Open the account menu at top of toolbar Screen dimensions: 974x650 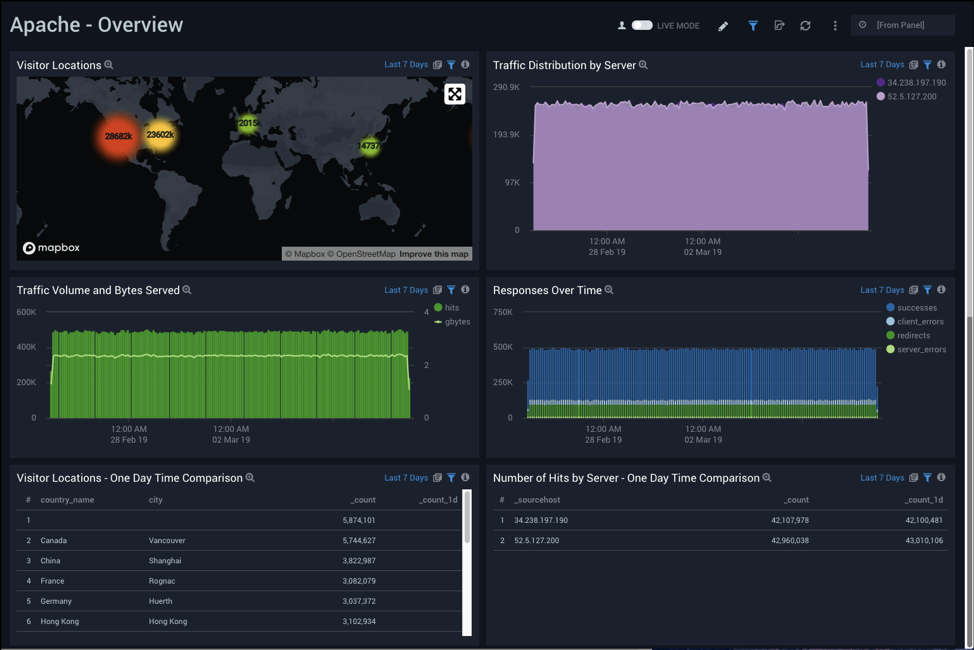coord(621,25)
